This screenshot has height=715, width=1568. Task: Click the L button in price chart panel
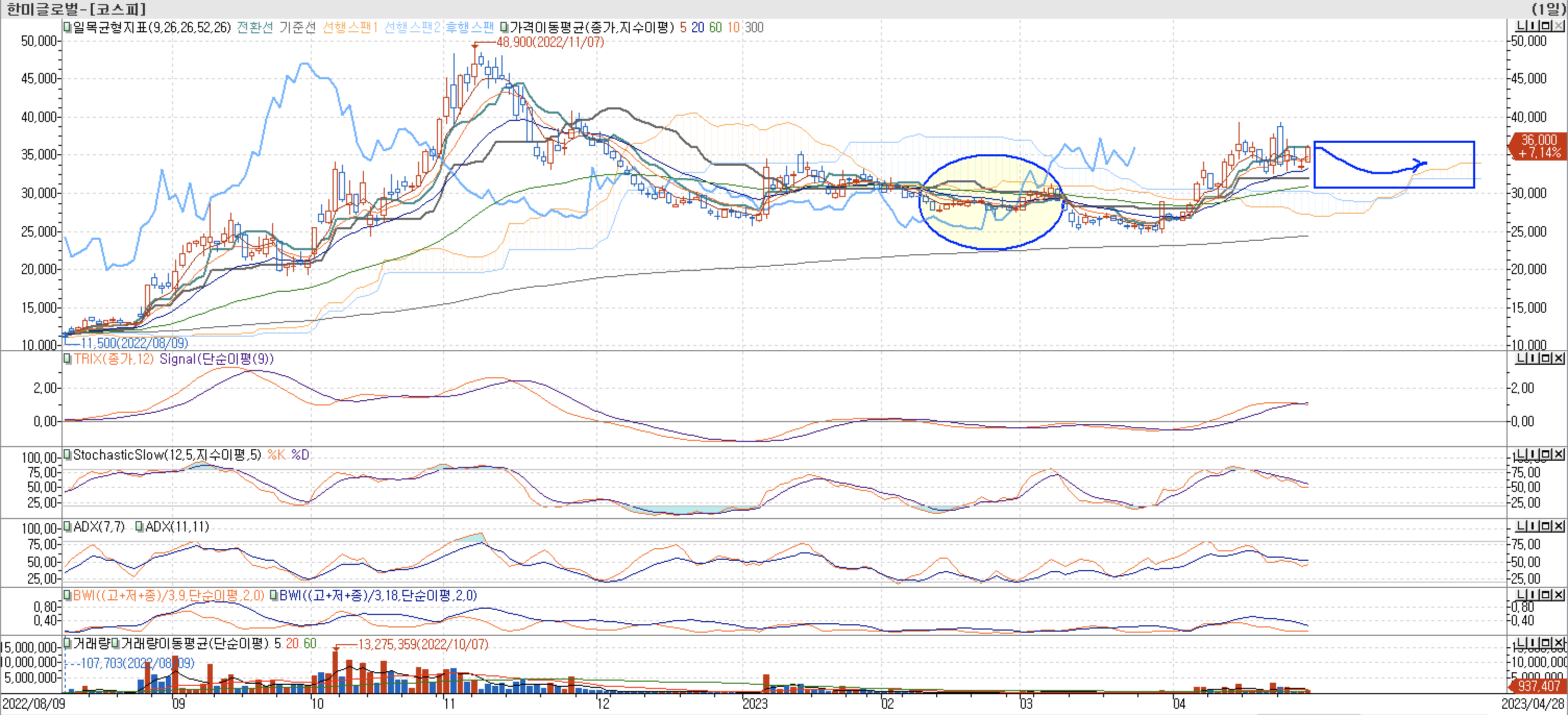(1521, 26)
